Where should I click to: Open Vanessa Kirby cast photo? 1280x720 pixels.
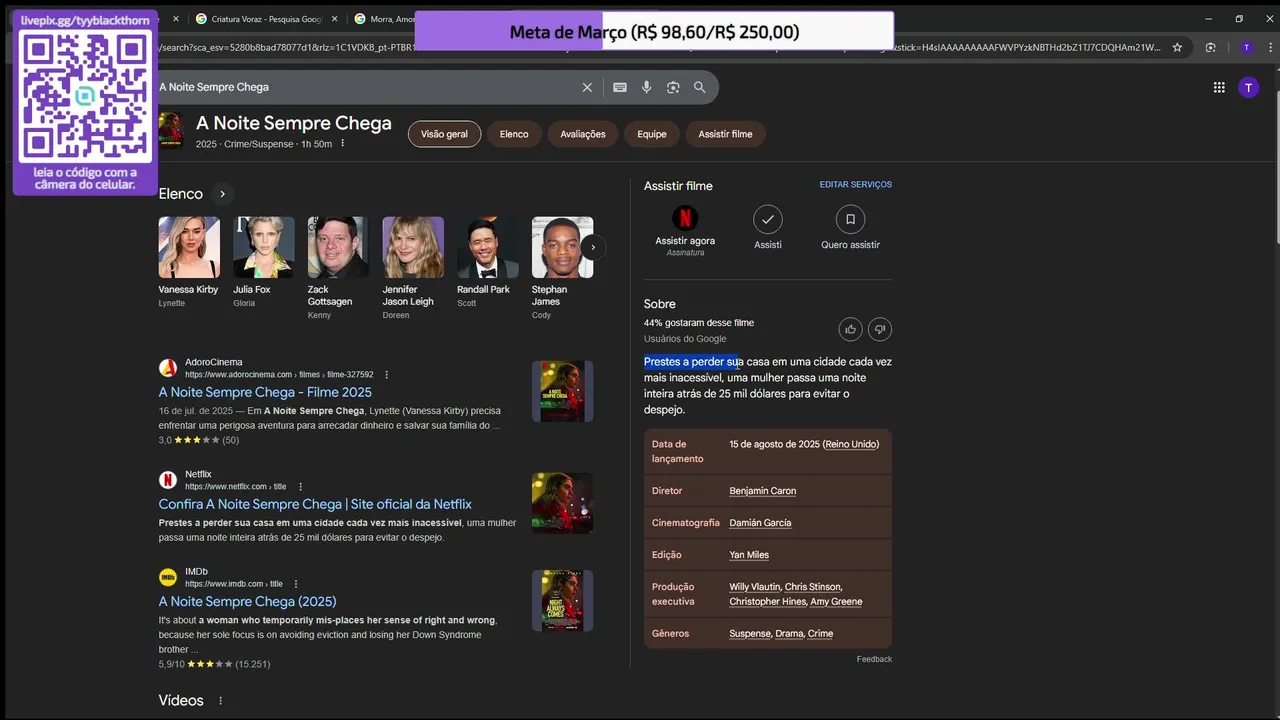click(189, 247)
